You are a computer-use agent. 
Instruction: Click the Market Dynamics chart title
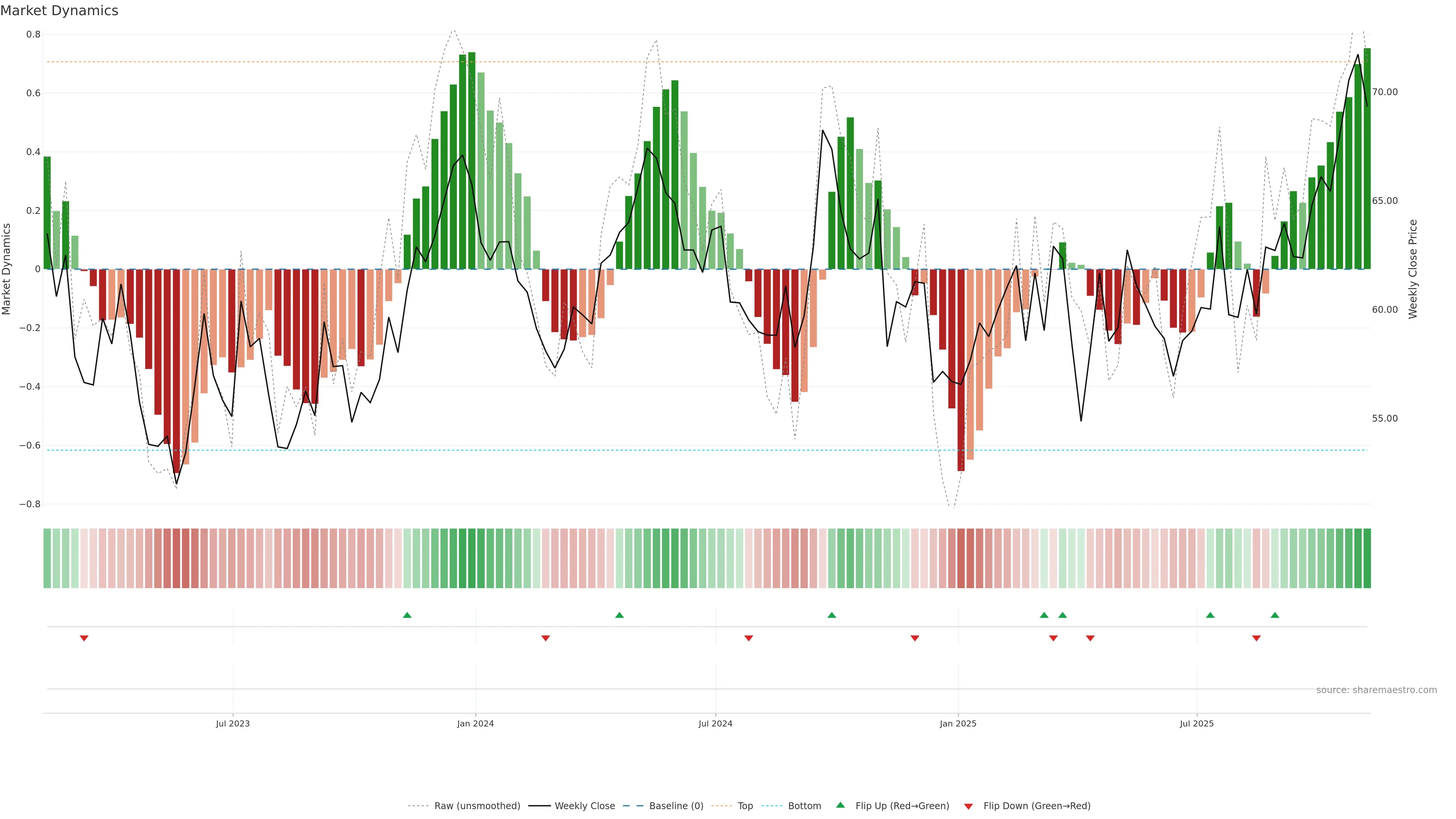(x=60, y=11)
